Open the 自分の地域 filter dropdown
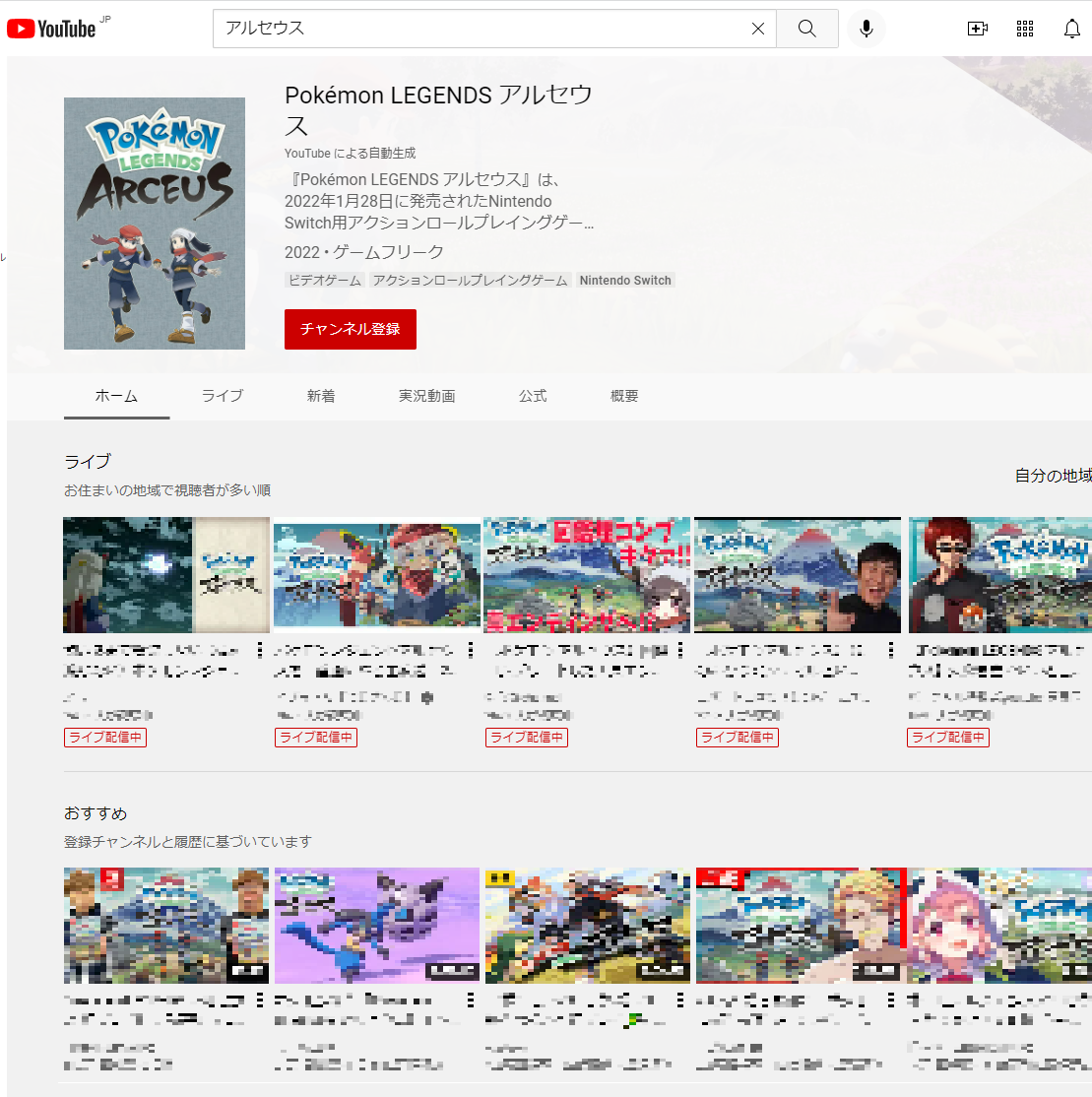 tap(1053, 476)
